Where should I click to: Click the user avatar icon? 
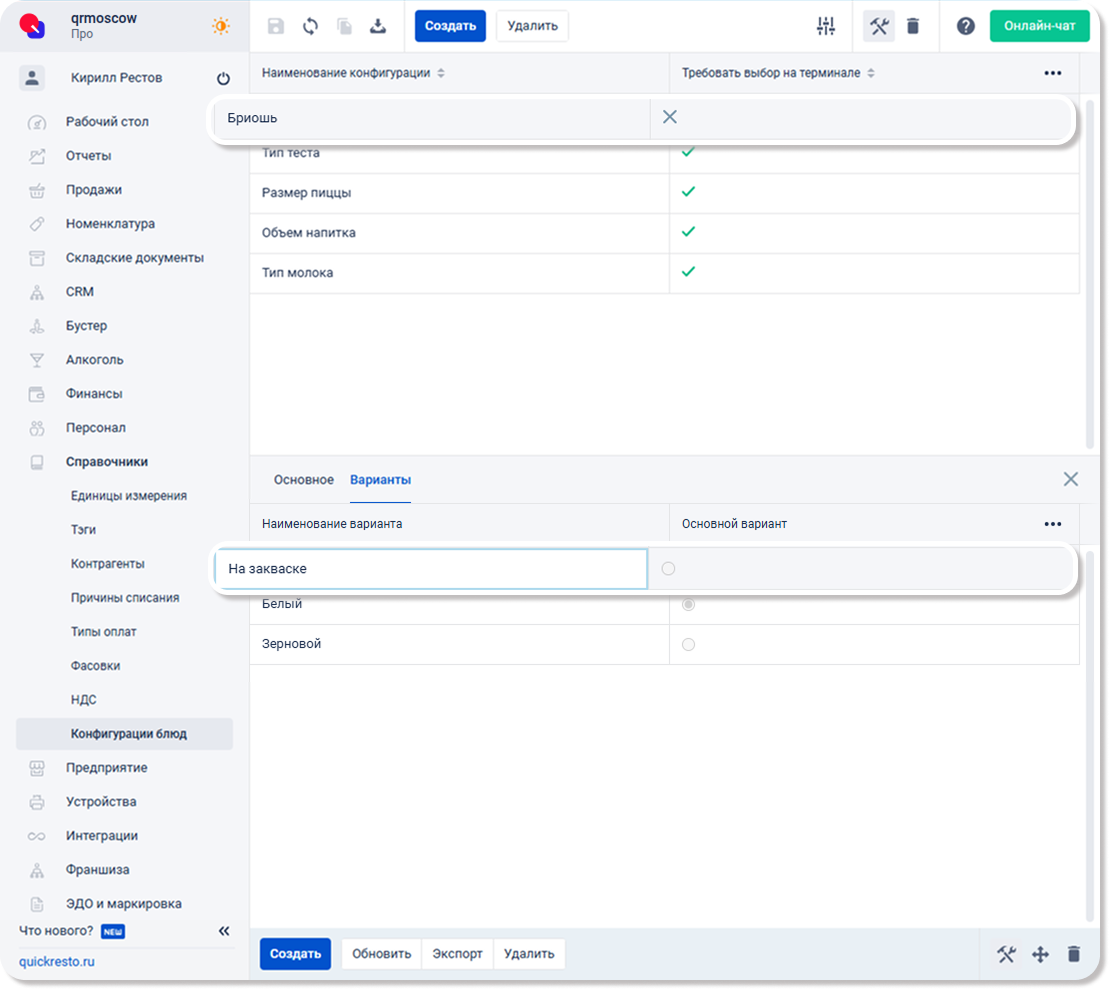click(32, 78)
